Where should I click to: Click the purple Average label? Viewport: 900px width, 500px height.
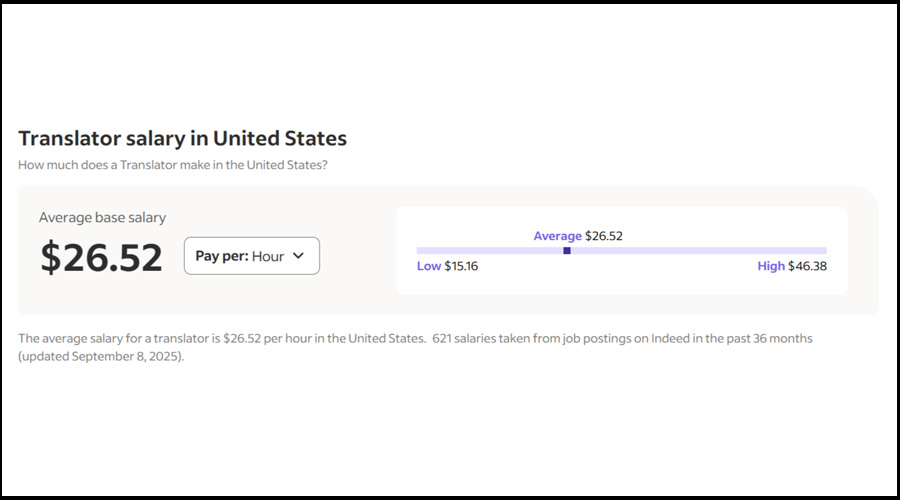pos(557,236)
